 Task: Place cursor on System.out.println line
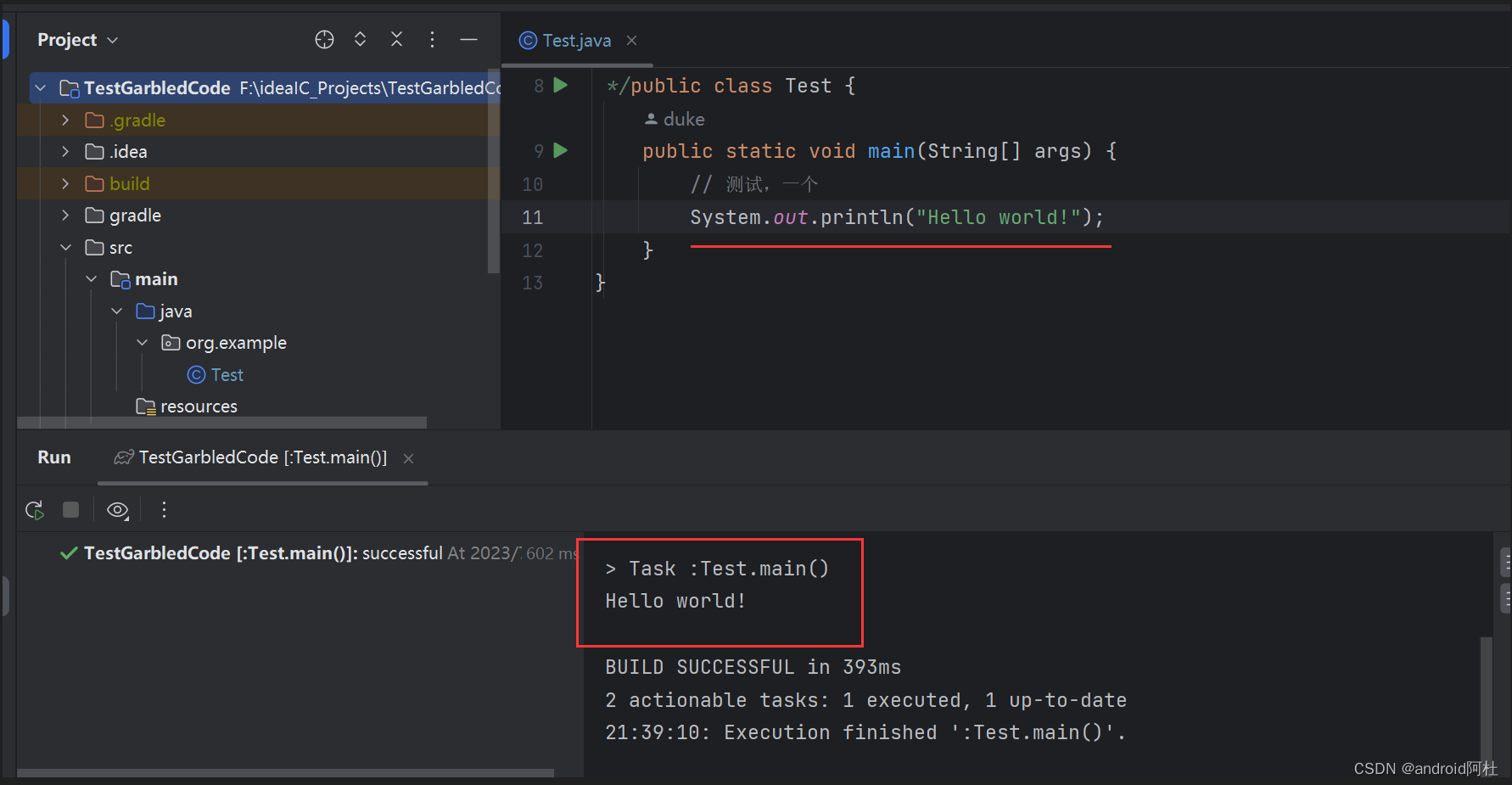897,217
